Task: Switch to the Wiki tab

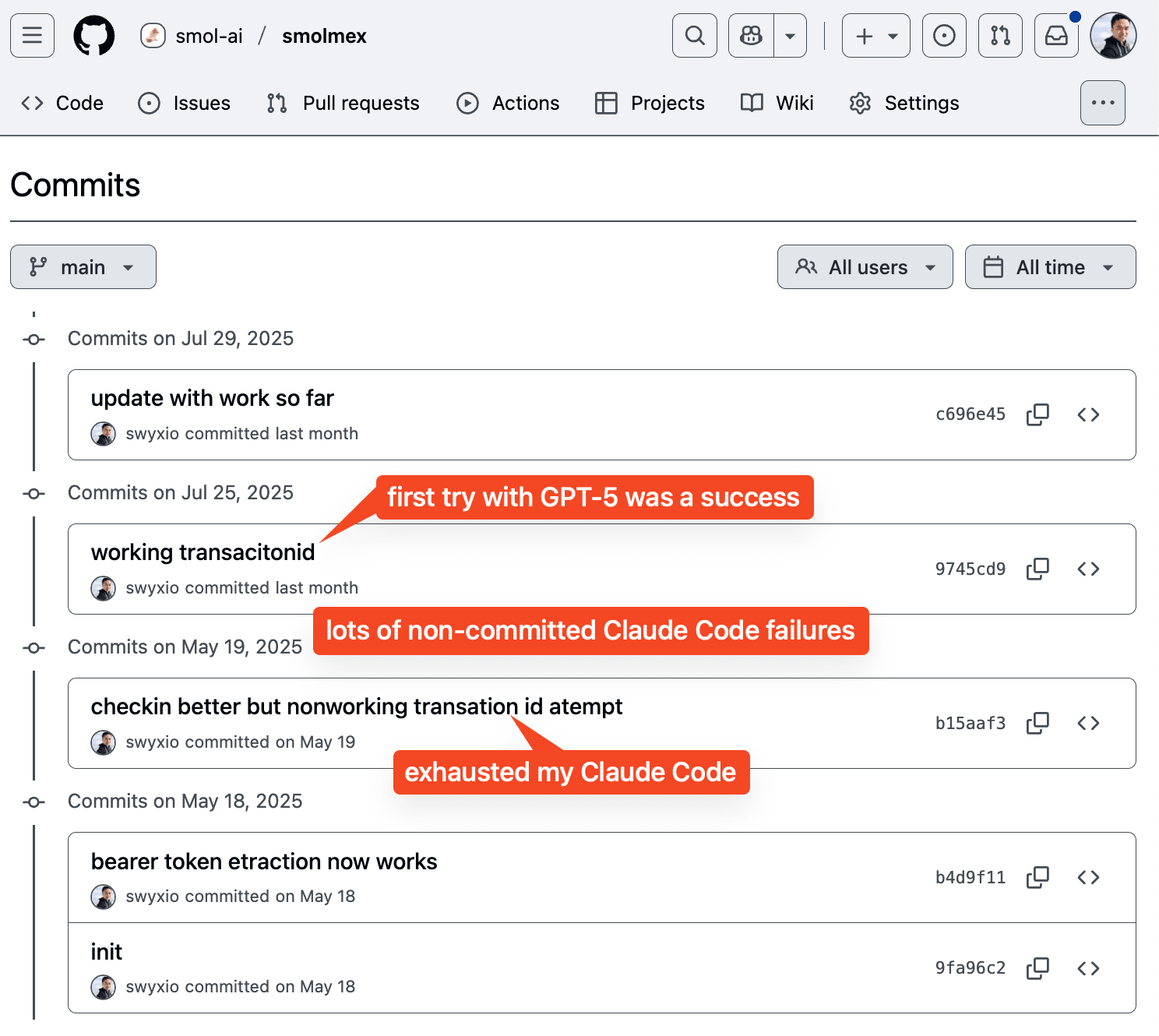Action: pos(777,103)
